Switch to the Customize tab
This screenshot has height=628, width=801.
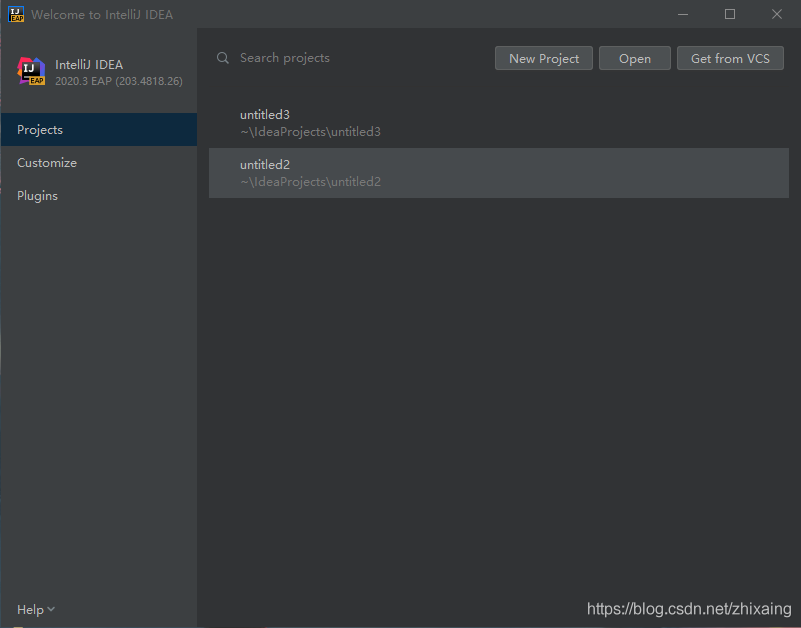pos(99,162)
